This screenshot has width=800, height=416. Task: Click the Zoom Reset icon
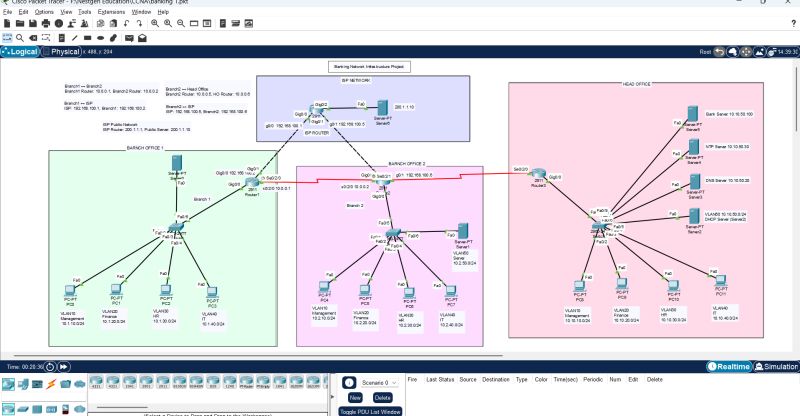pos(168,23)
